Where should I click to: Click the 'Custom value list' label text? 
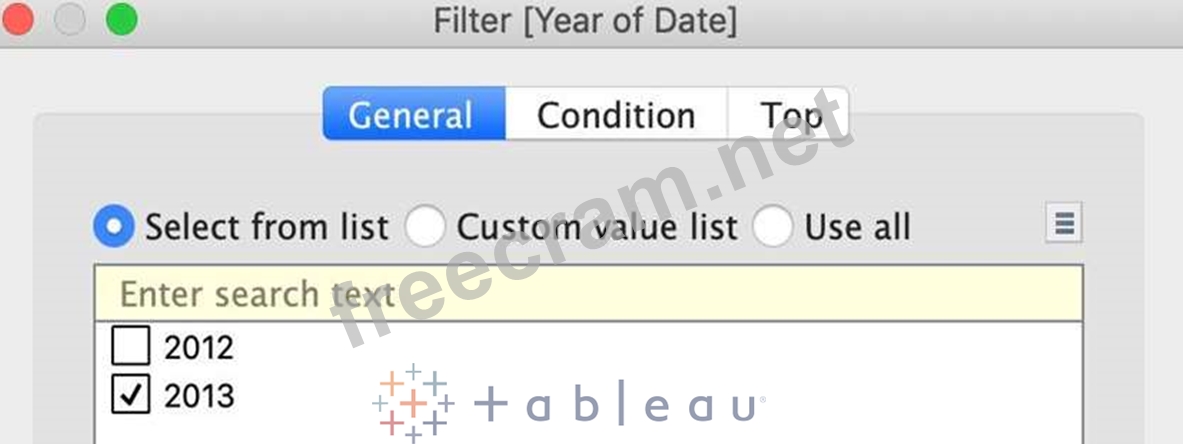click(x=597, y=227)
